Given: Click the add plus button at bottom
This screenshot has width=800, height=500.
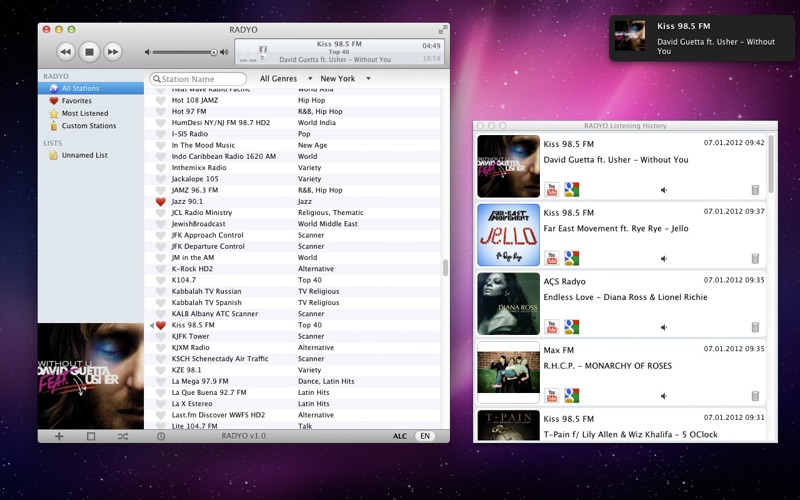Looking at the screenshot, I should coord(59,436).
